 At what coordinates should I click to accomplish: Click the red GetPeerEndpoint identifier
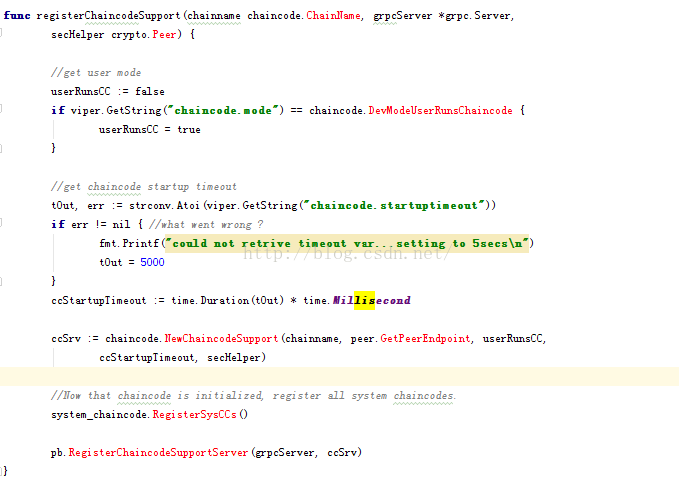(x=425, y=339)
